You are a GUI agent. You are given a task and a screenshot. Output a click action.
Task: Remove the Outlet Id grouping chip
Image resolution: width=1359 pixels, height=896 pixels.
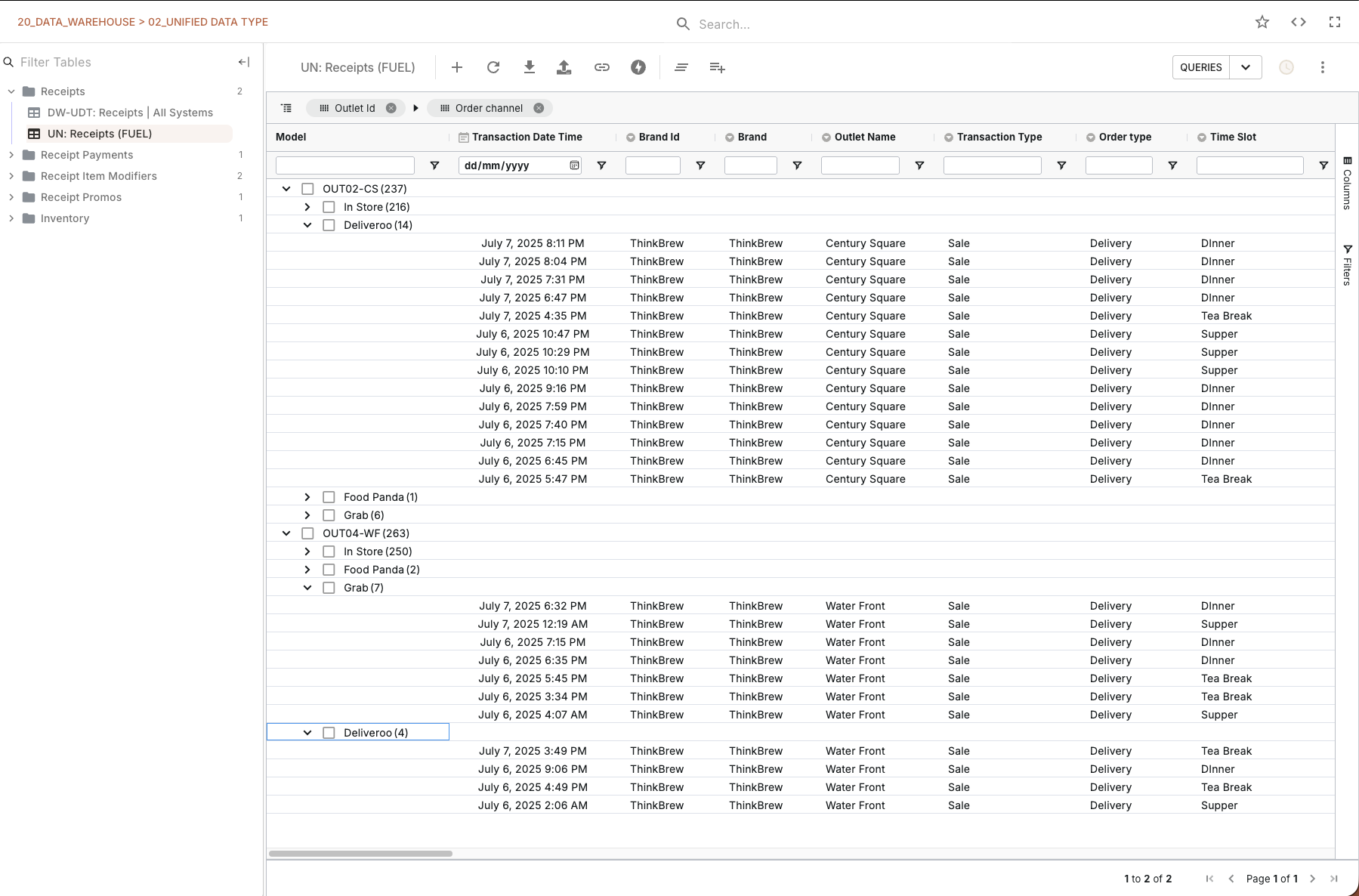pos(391,108)
